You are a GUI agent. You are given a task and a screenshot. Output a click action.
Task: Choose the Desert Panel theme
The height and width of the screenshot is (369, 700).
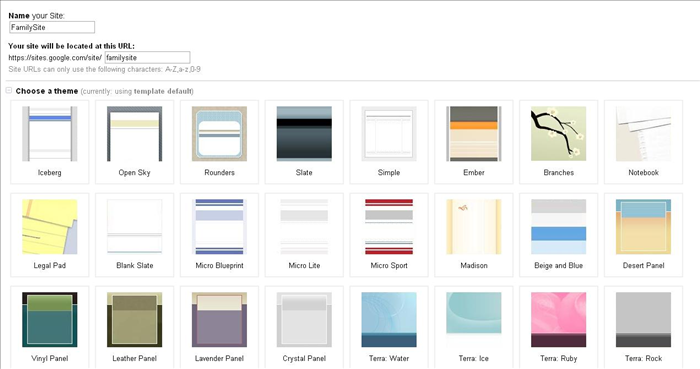[643, 235]
